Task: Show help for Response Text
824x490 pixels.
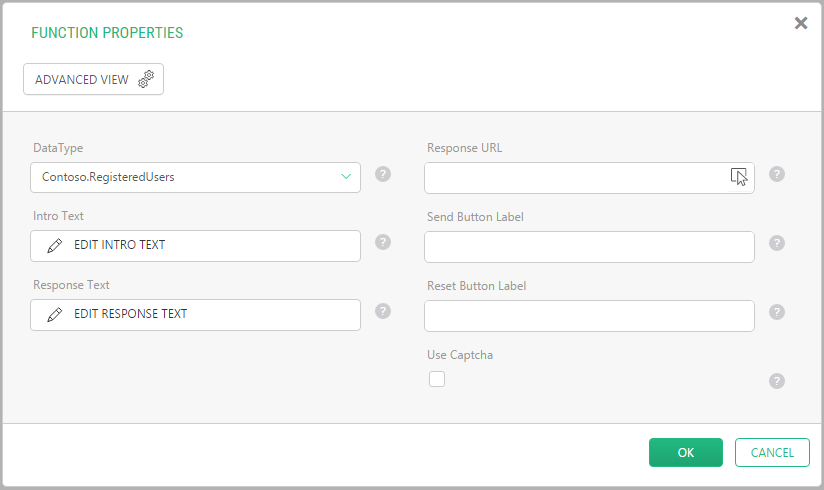Action: 383,311
